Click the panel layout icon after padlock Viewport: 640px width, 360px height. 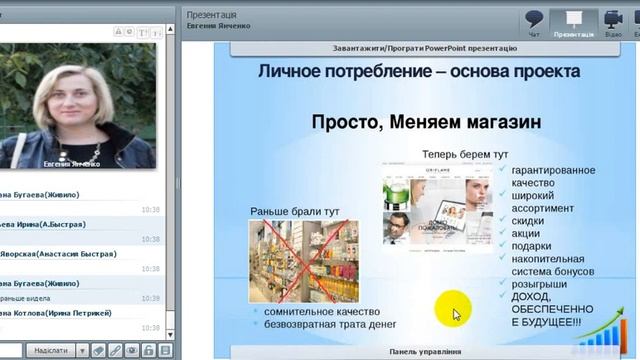click(165, 351)
